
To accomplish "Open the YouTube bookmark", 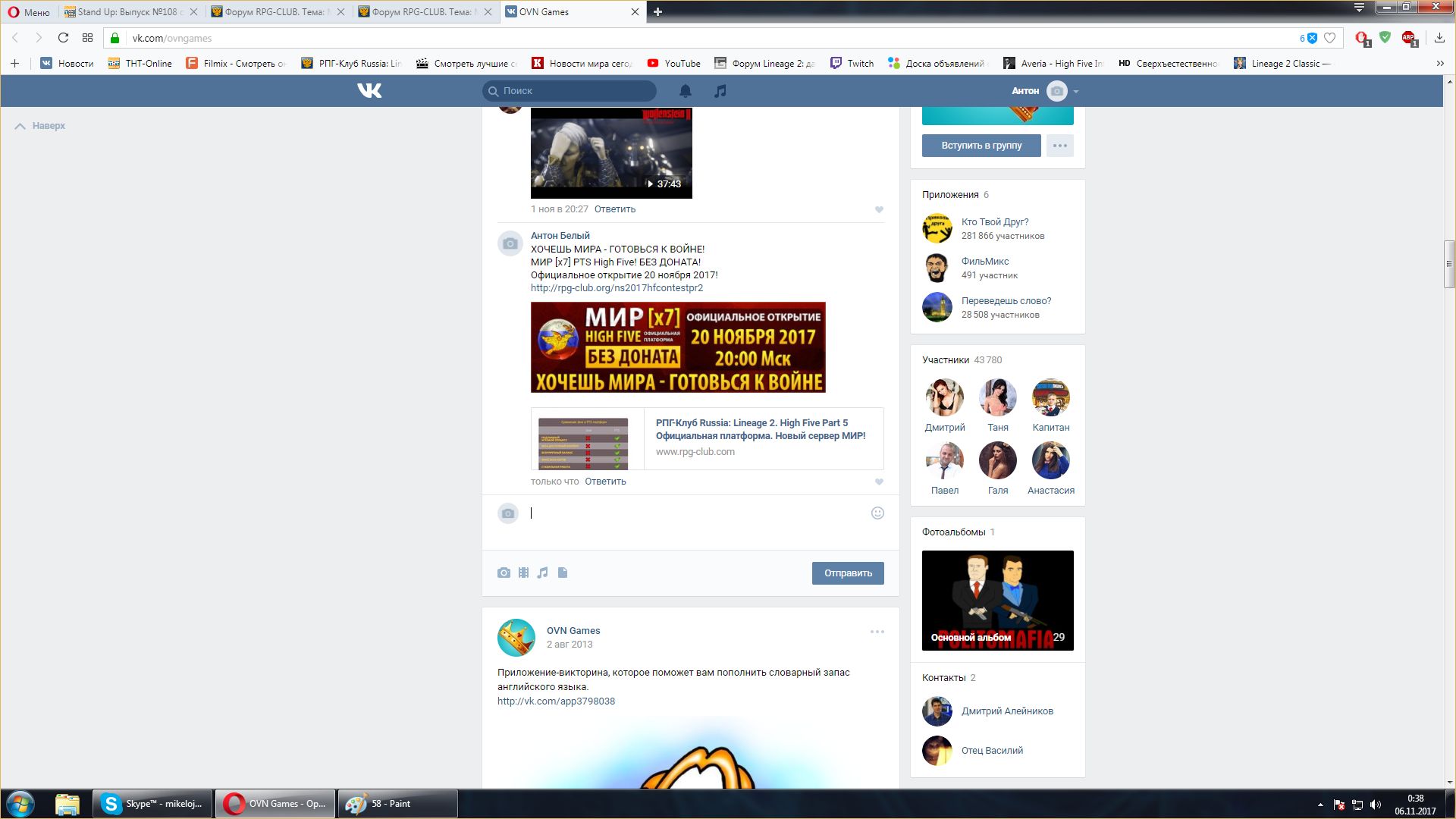I will pos(673,64).
